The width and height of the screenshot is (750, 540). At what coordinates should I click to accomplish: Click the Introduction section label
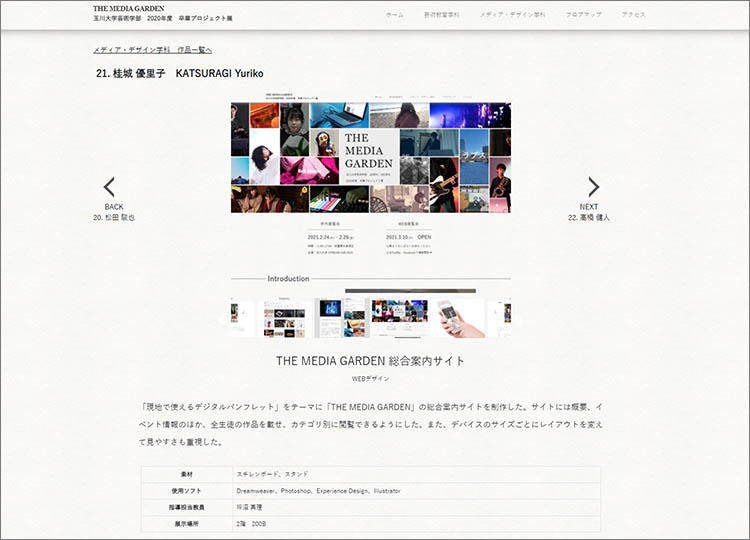tap(288, 278)
